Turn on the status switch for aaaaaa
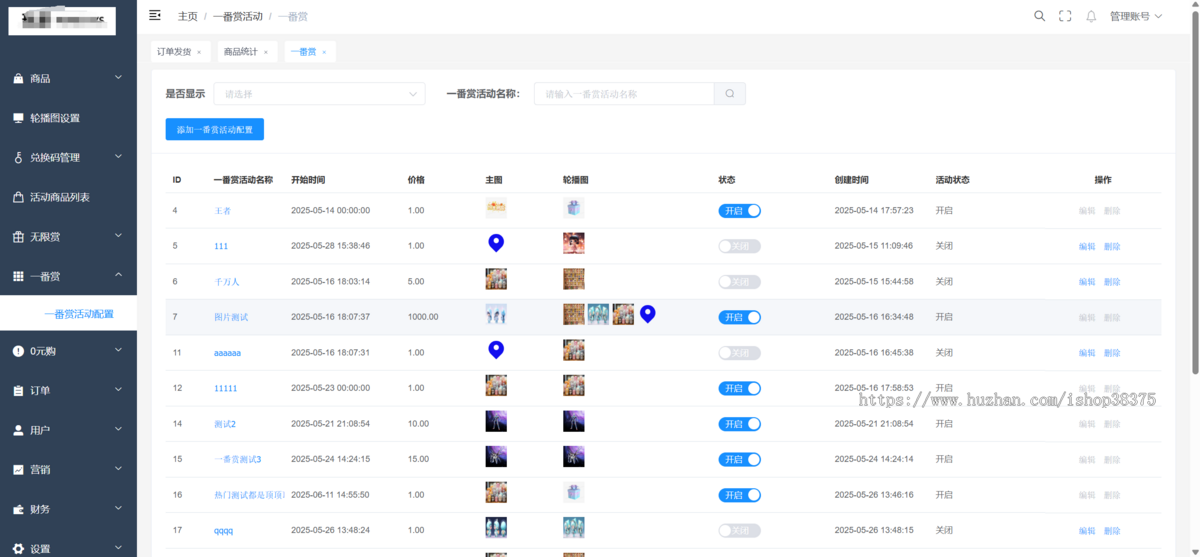This screenshot has height=557, width=1200. (x=739, y=353)
